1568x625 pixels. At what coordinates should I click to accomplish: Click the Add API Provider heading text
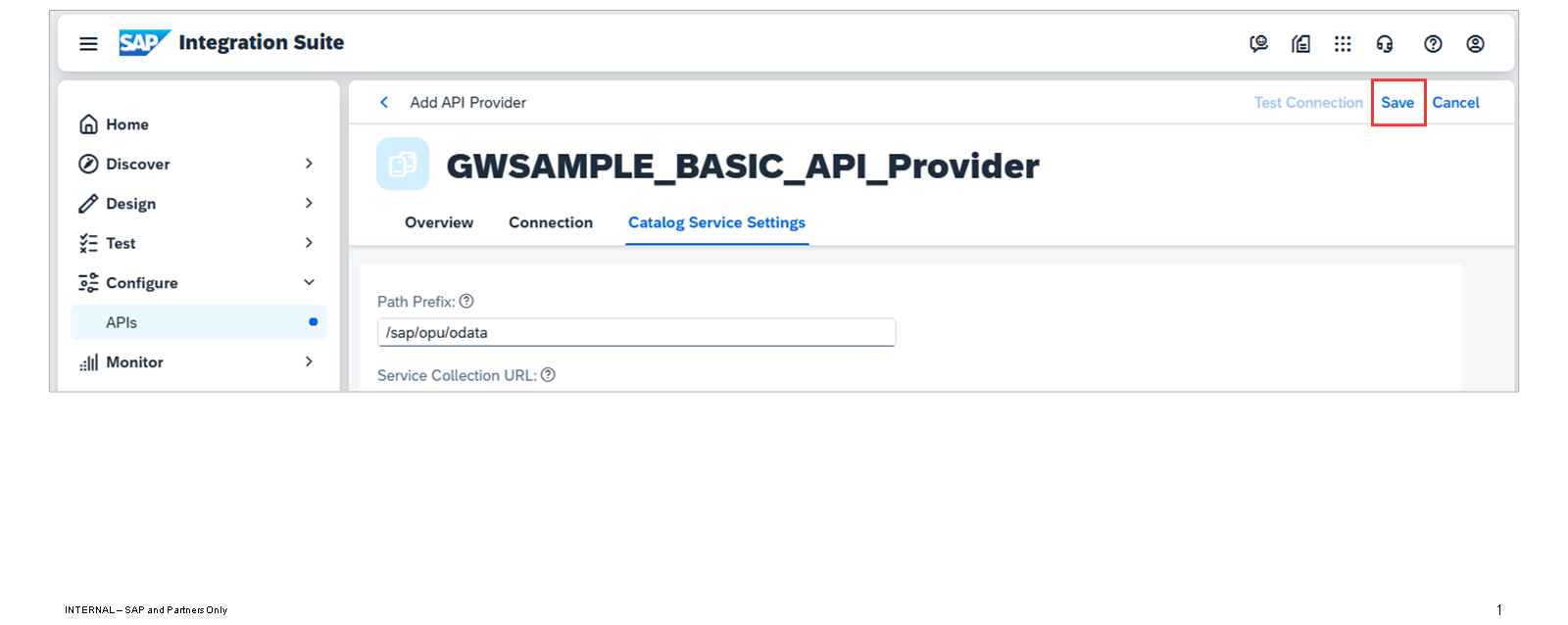pyautogui.click(x=468, y=102)
